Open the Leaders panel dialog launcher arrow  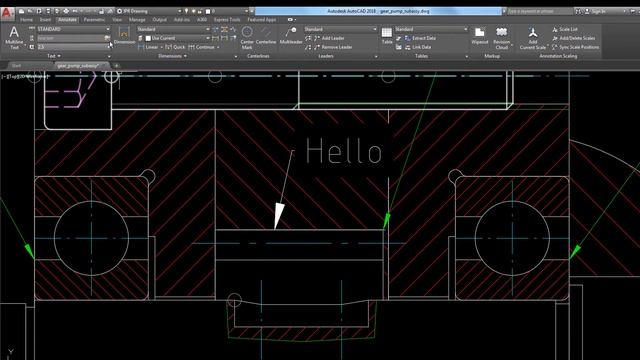(376, 56)
